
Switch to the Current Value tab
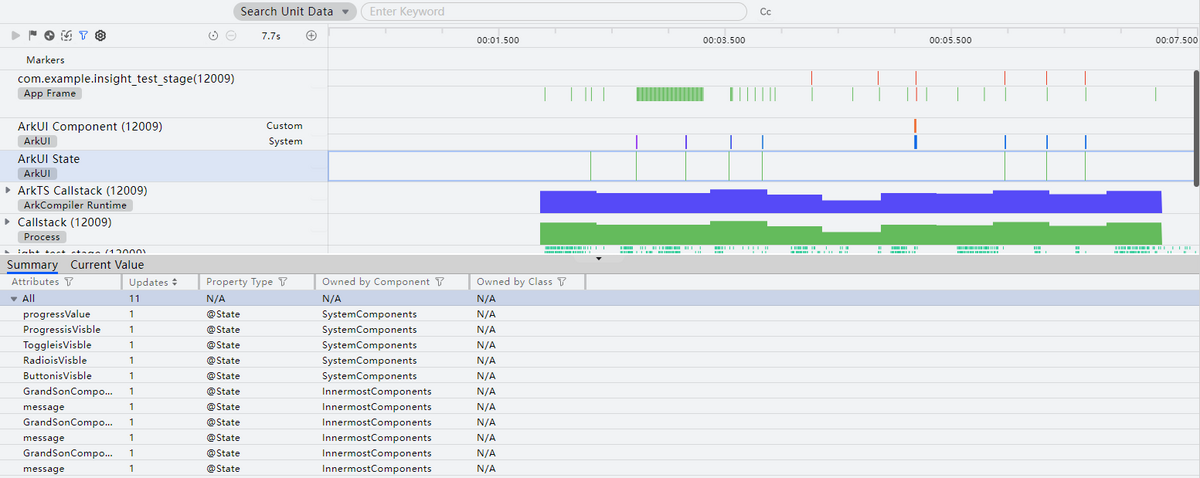click(107, 265)
